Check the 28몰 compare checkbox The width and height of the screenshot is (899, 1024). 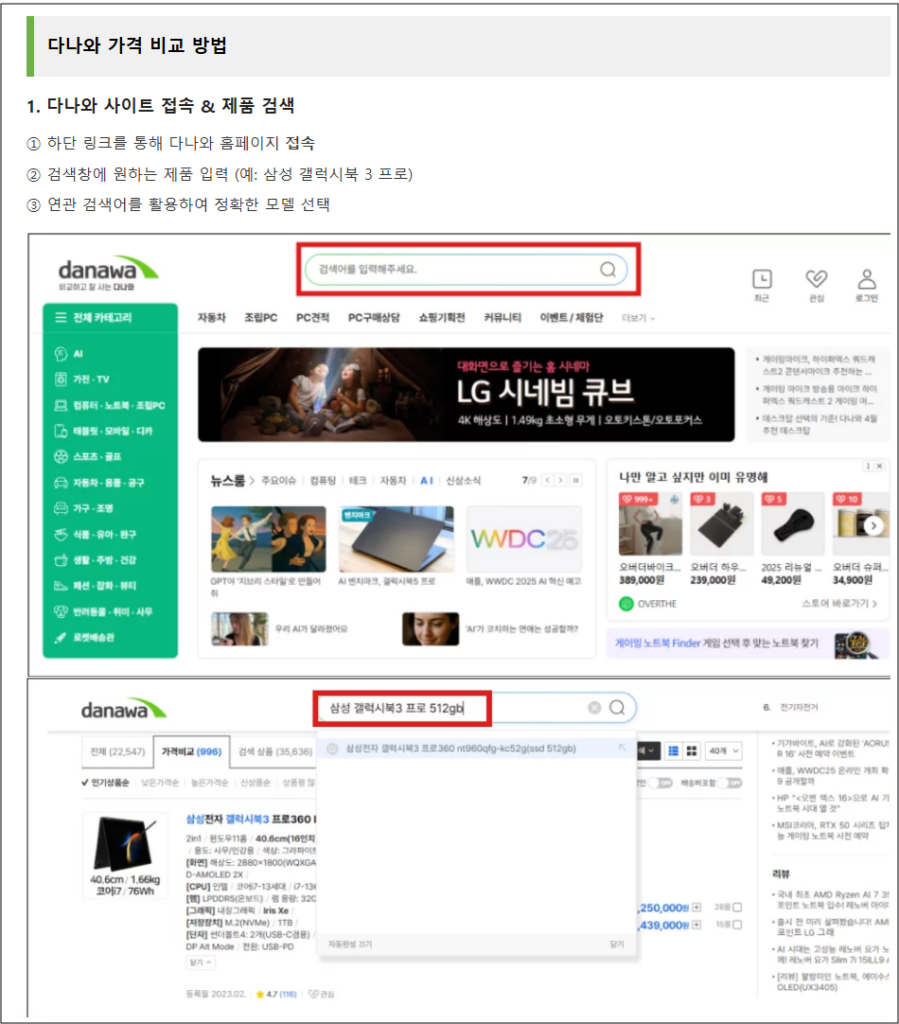tap(737, 907)
